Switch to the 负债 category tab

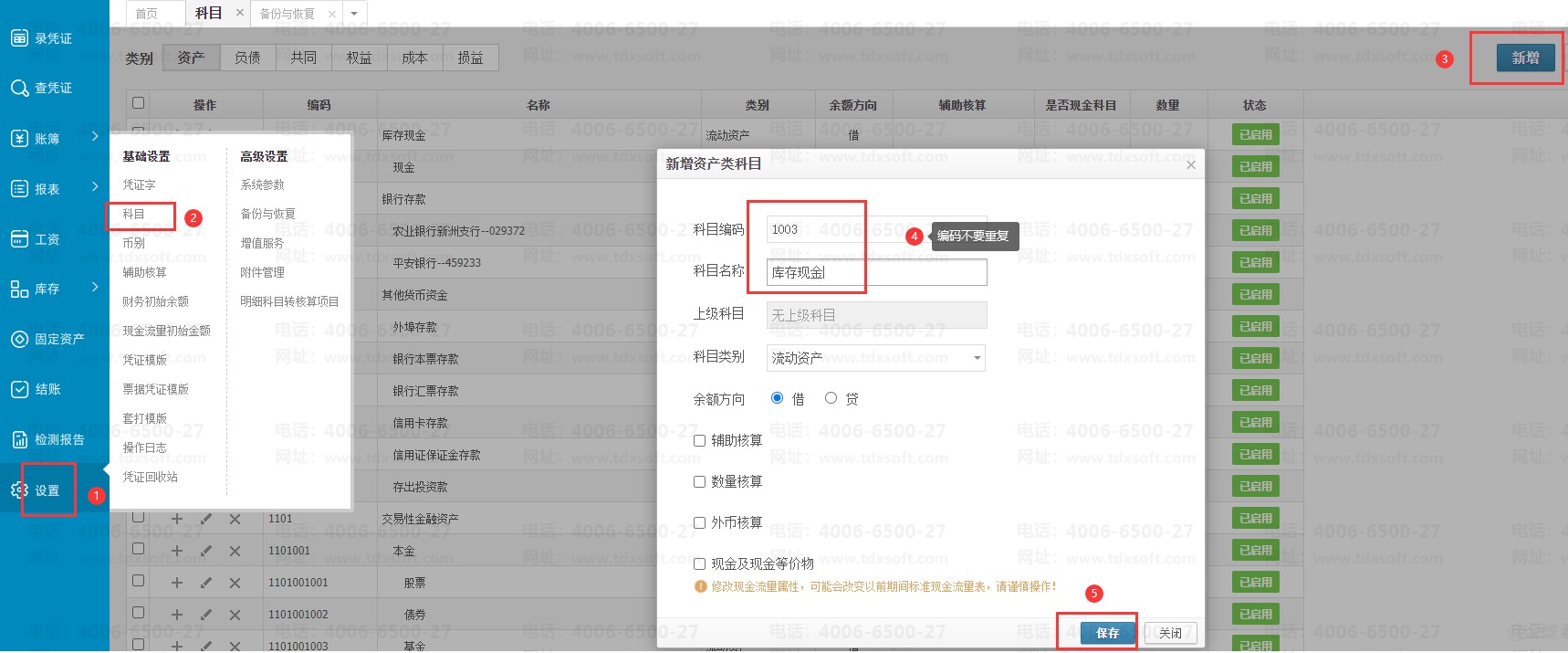tap(247, 58)
